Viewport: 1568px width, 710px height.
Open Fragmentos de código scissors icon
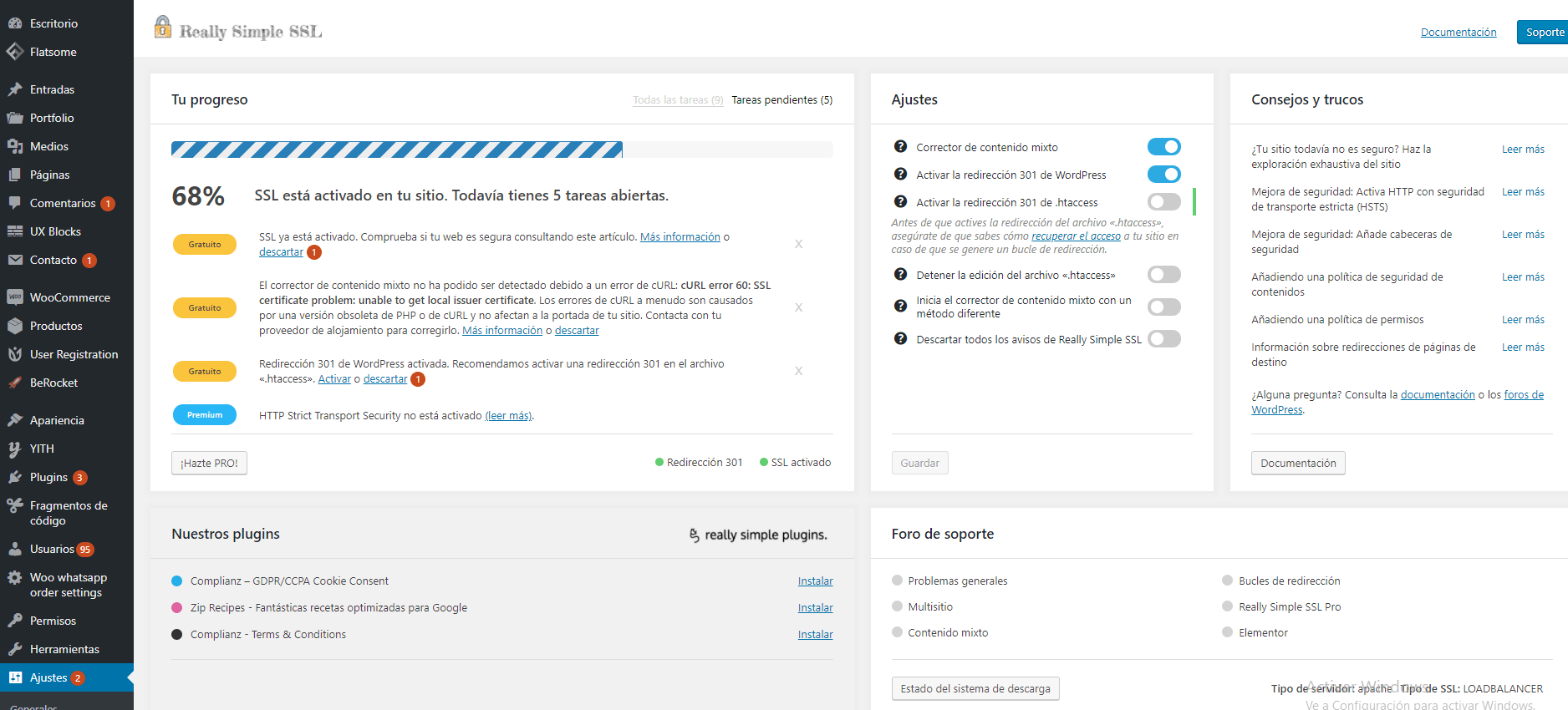pos(15,505)
